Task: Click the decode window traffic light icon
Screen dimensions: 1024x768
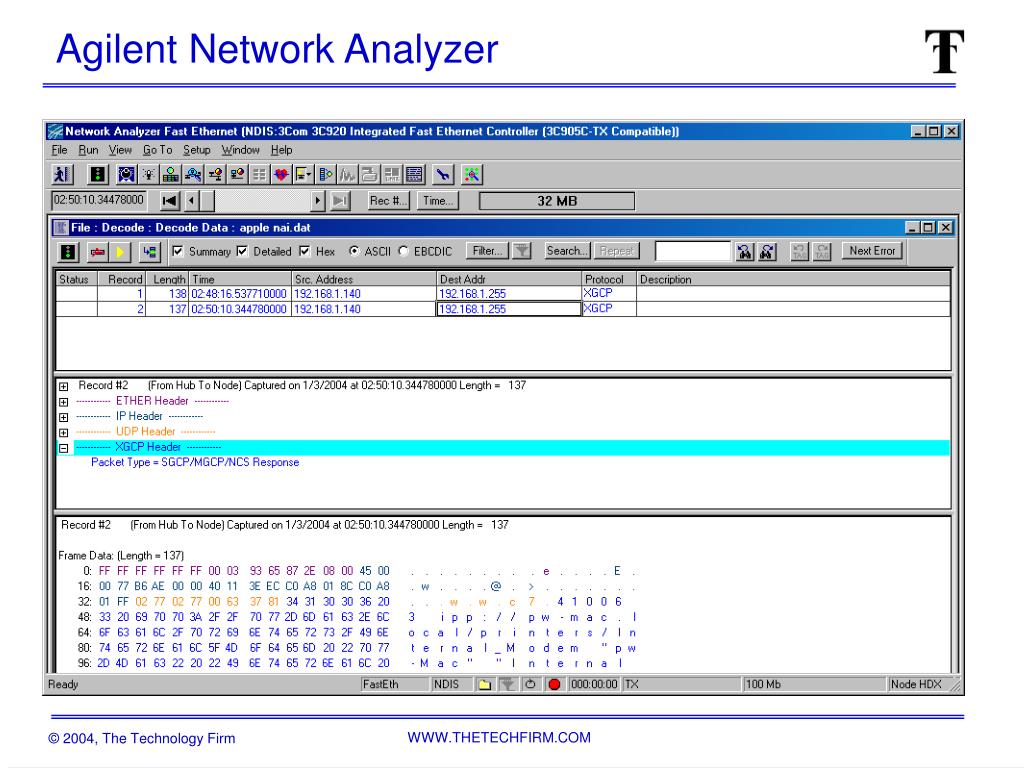Action: [69, 251]
